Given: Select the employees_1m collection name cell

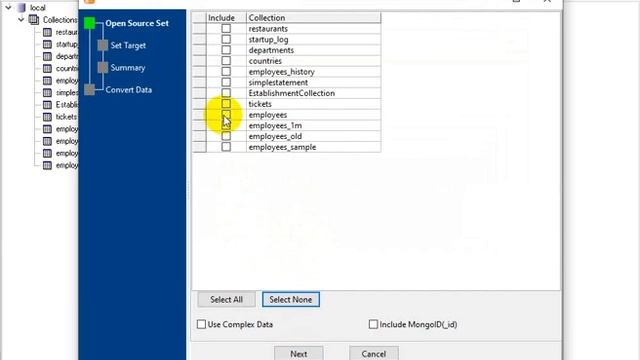Looking at the screenshot, I should (313, 125).
